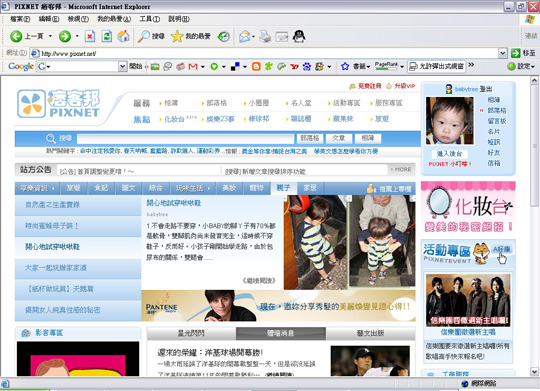Click the 化妝台 mirror banner
Screen dimensions: 540x391
pyautogui.click(x=468, y=208)
